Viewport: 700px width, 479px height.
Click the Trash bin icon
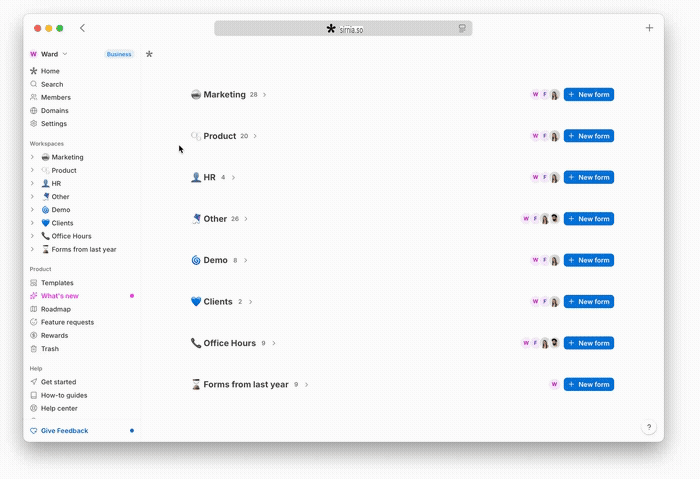pyautogui.click(x=33, y=349)
